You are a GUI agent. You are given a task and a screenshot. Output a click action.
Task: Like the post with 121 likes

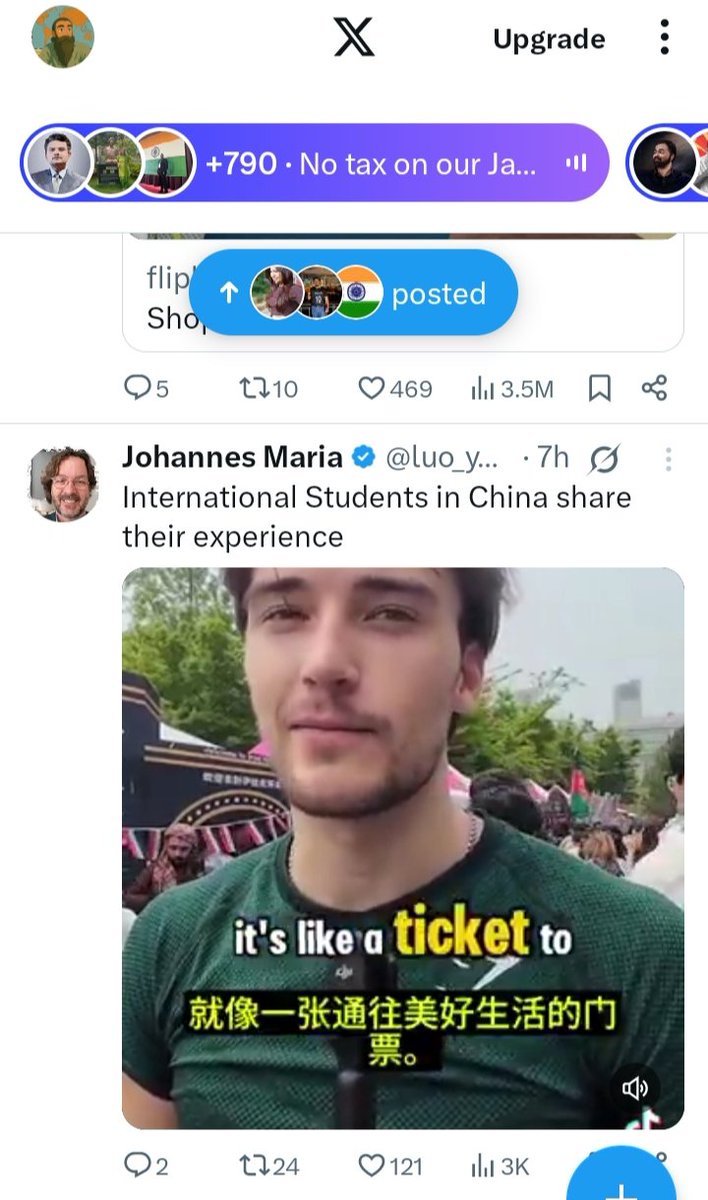tap(390, 1166)
